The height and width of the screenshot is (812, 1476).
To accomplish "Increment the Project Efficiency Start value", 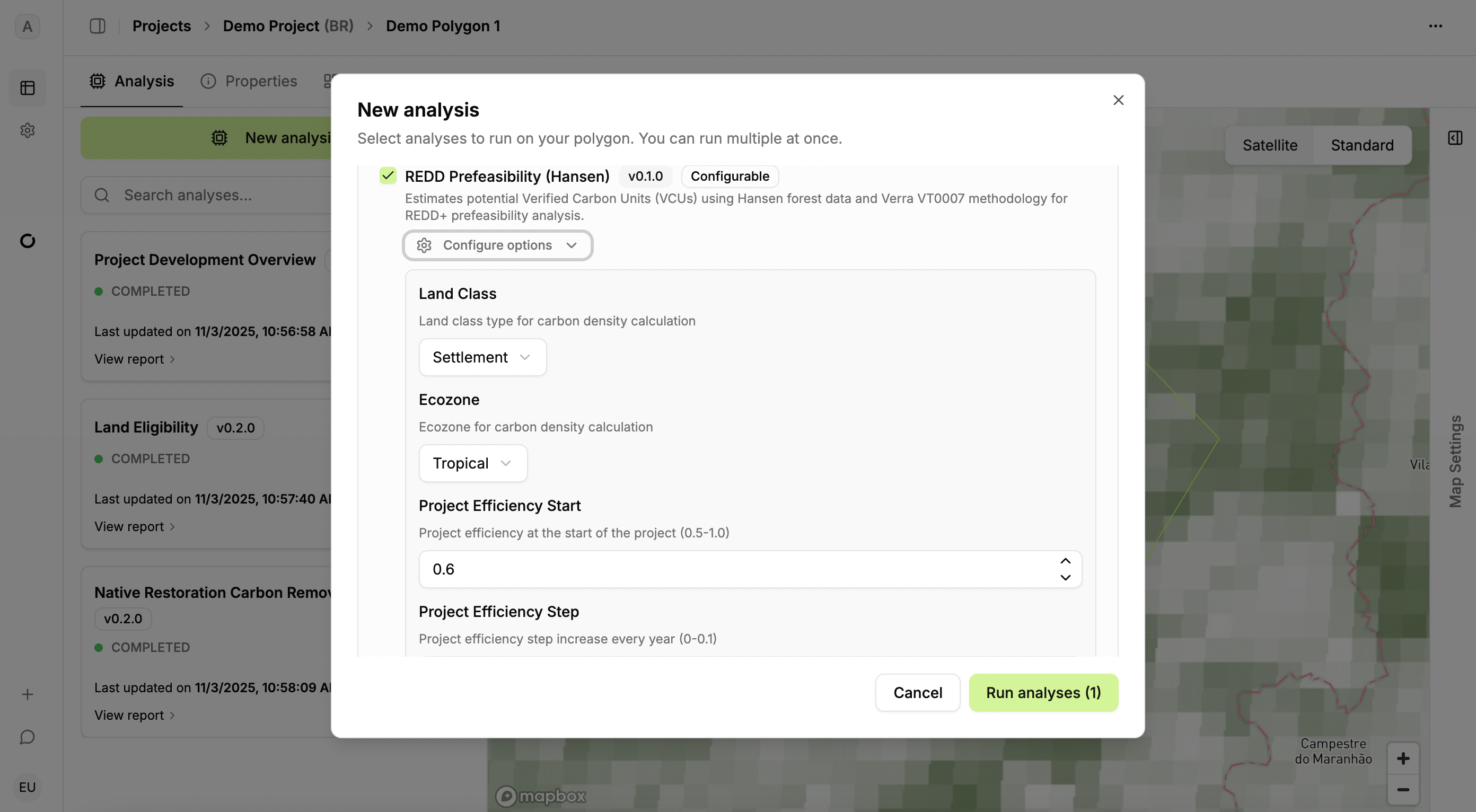I will tap(1065, 561).
